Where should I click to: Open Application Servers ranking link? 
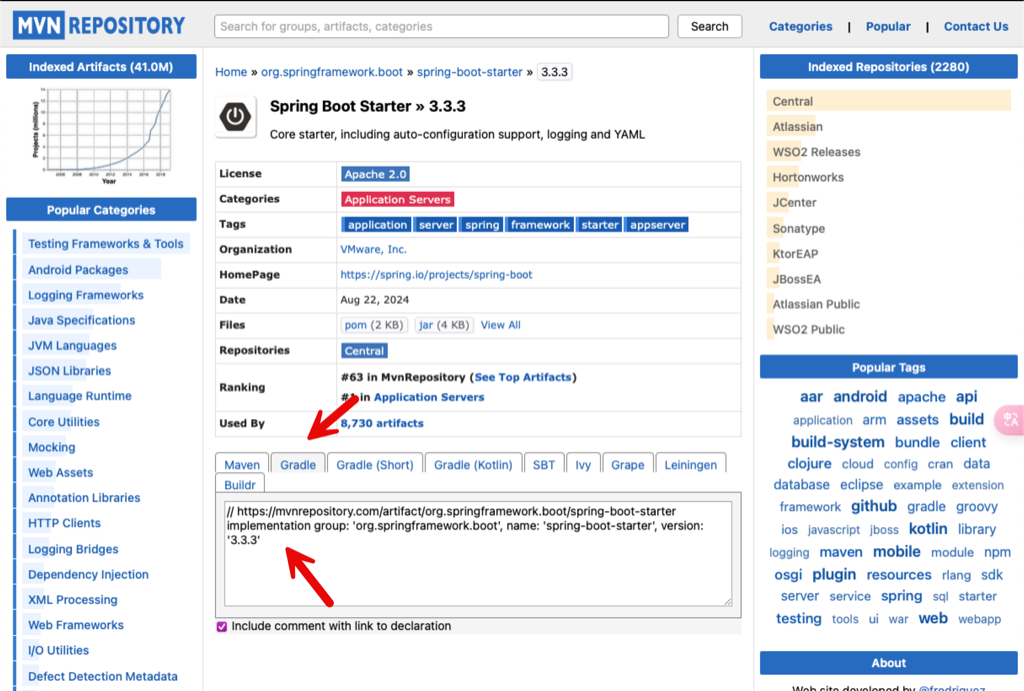[429, 397]
